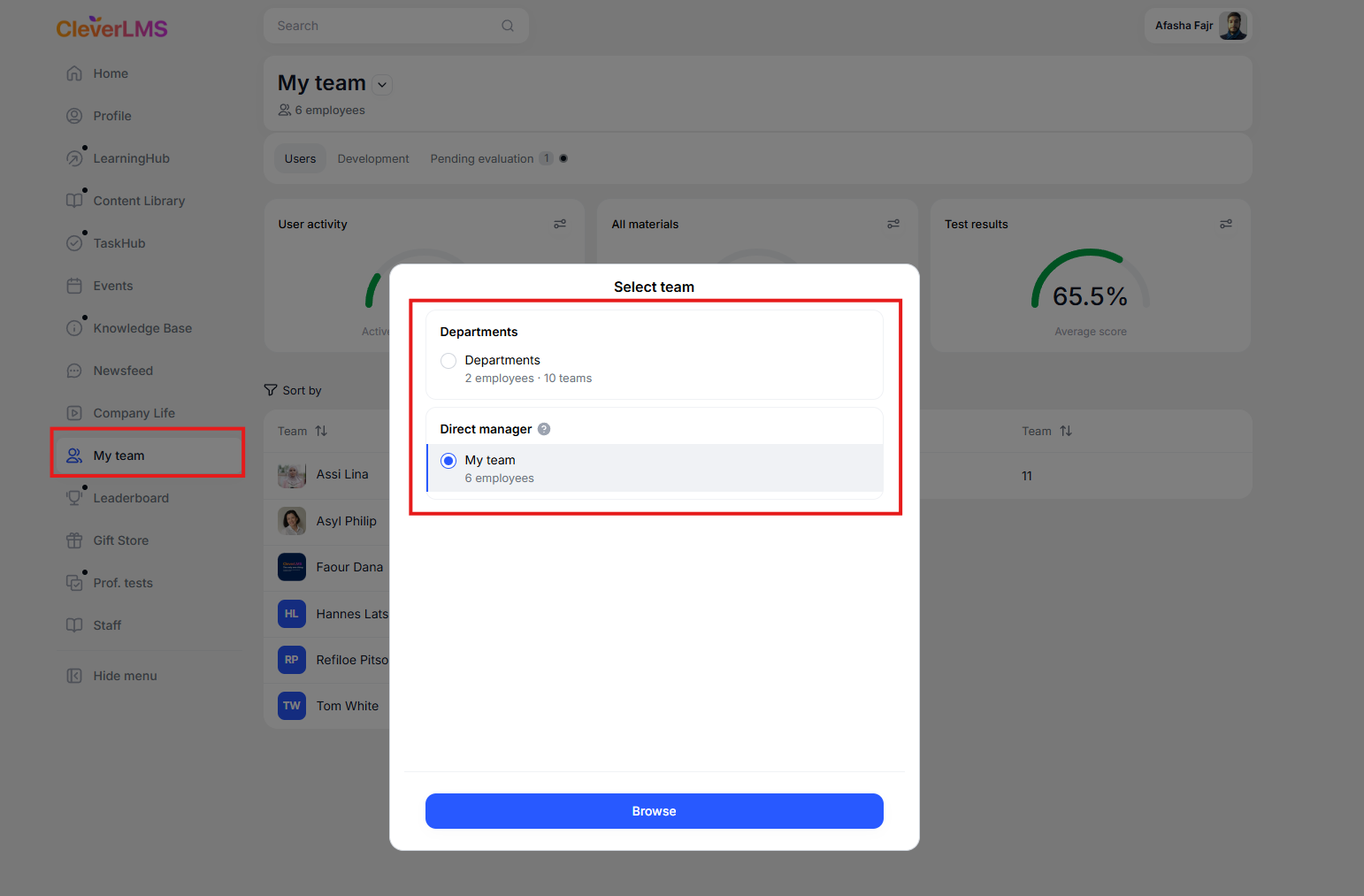1364x896 pixels.
Task: Click Faour Dana's avatar thumbnail
Action: 292,567
